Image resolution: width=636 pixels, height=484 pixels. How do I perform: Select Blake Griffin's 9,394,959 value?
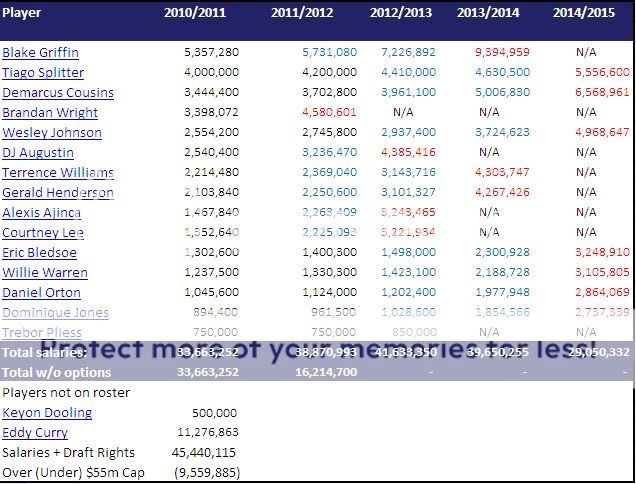(502, 52)
